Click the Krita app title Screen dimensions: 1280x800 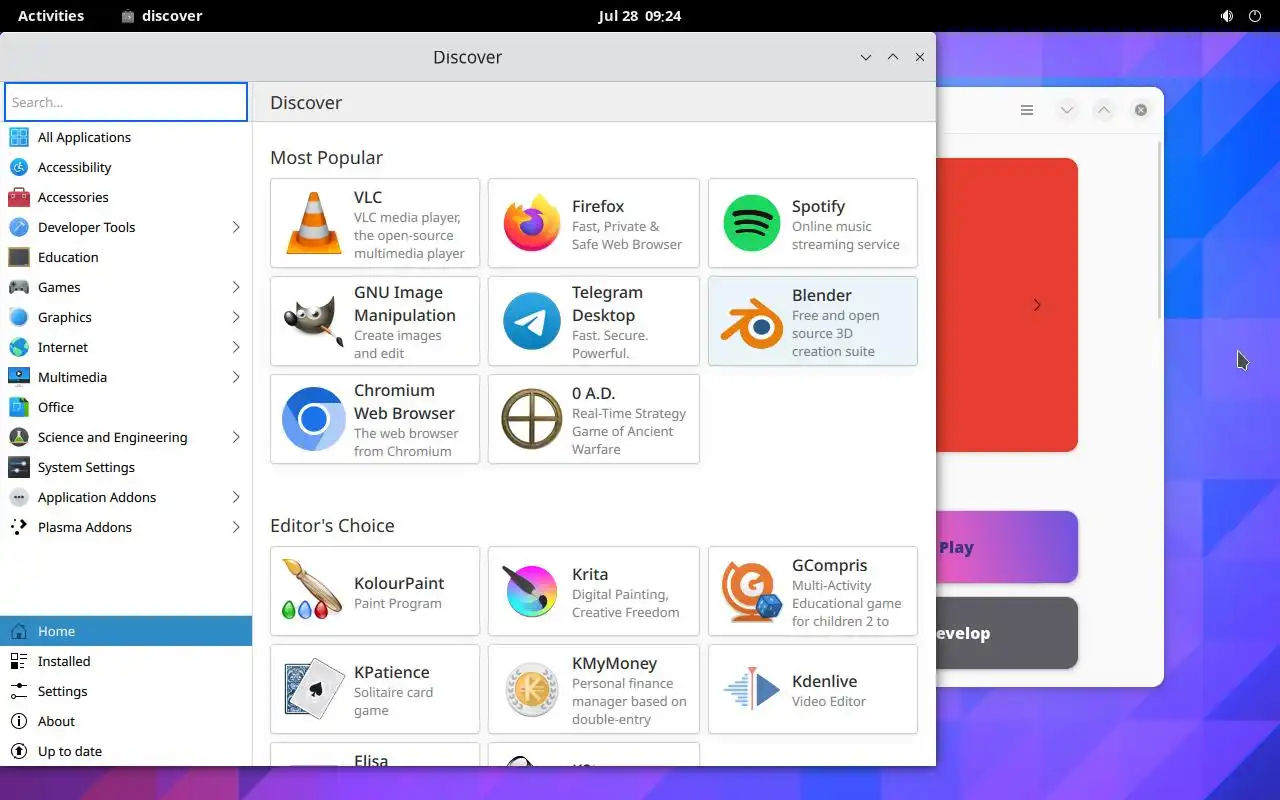coord(590,574)
